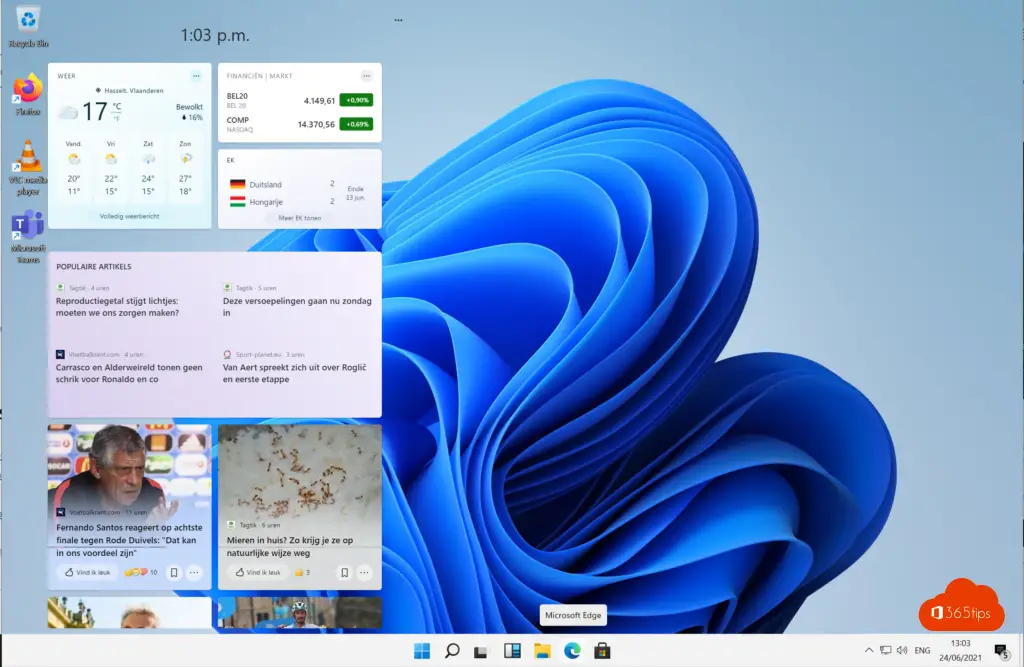Select the Microsoft Teams desktop shortcut
1024x667 pixels.
[x=28, y=236]
